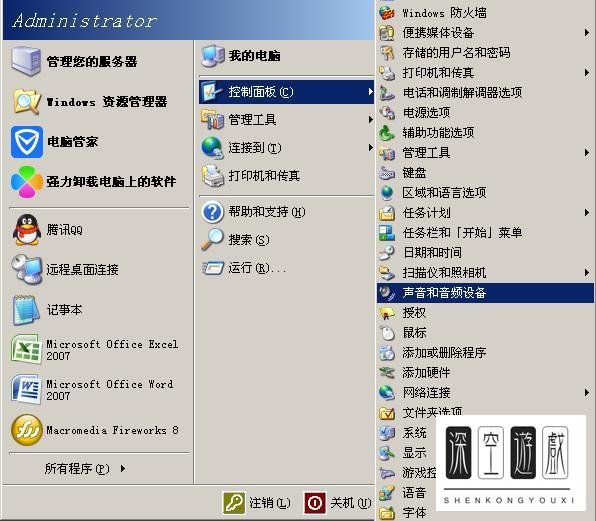Click the 强力卸载电脑上的软件 colorful icon
596x521 pixels.
pyautogui.click(x=27, y=182)
